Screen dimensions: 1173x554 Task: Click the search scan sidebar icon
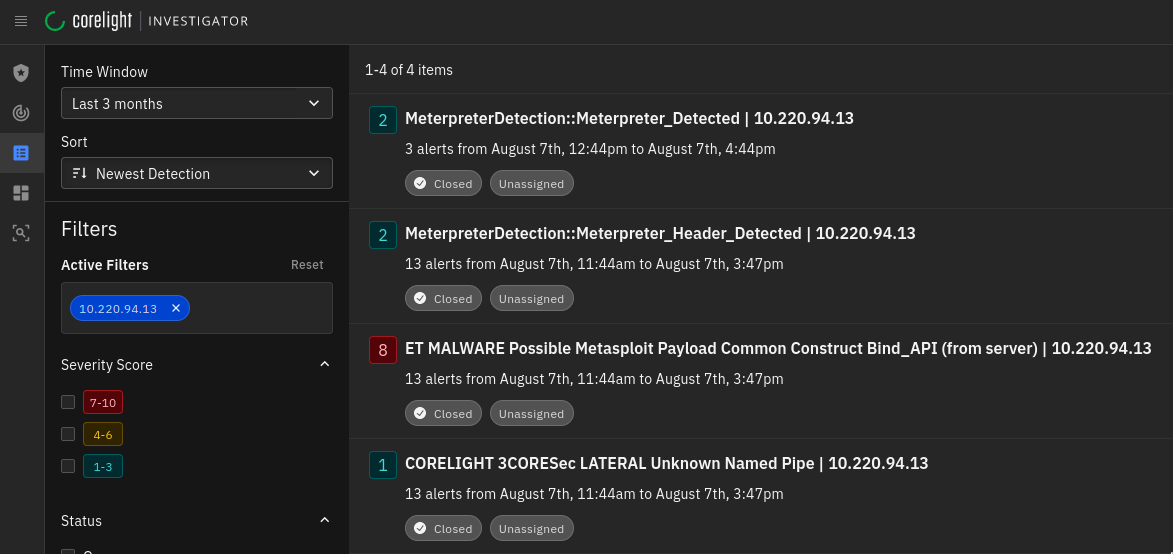pyautogui.click(x=21, y=233)
